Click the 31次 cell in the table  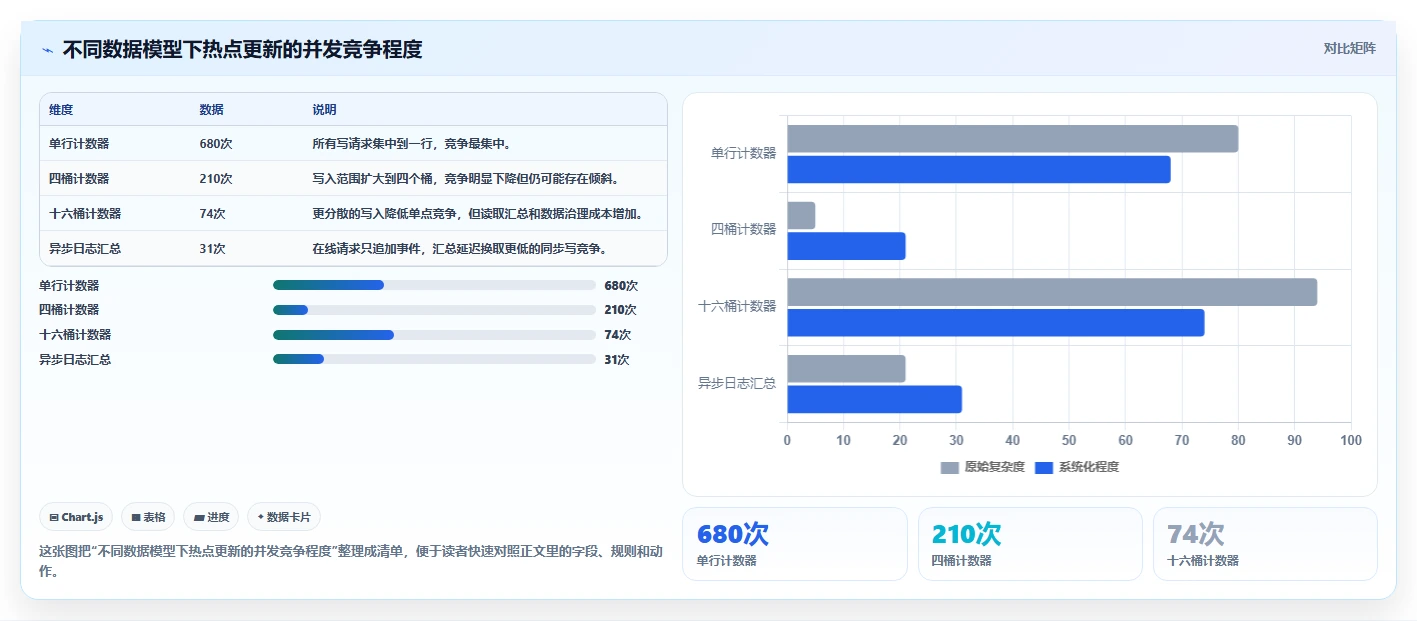click(x=213, y=249)
